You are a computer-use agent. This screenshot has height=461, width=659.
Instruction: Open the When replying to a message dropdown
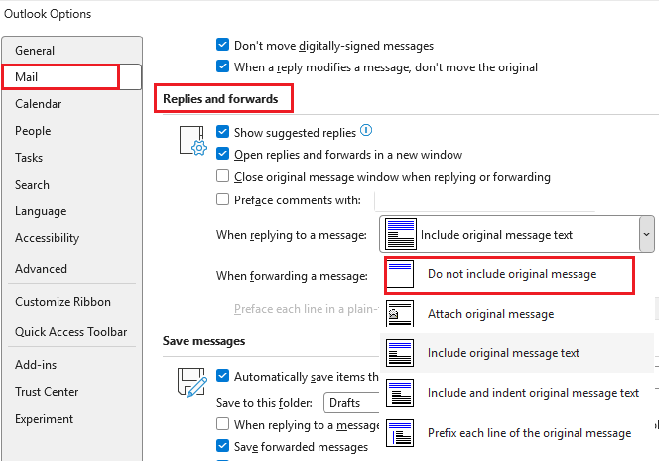coord(517,234)
